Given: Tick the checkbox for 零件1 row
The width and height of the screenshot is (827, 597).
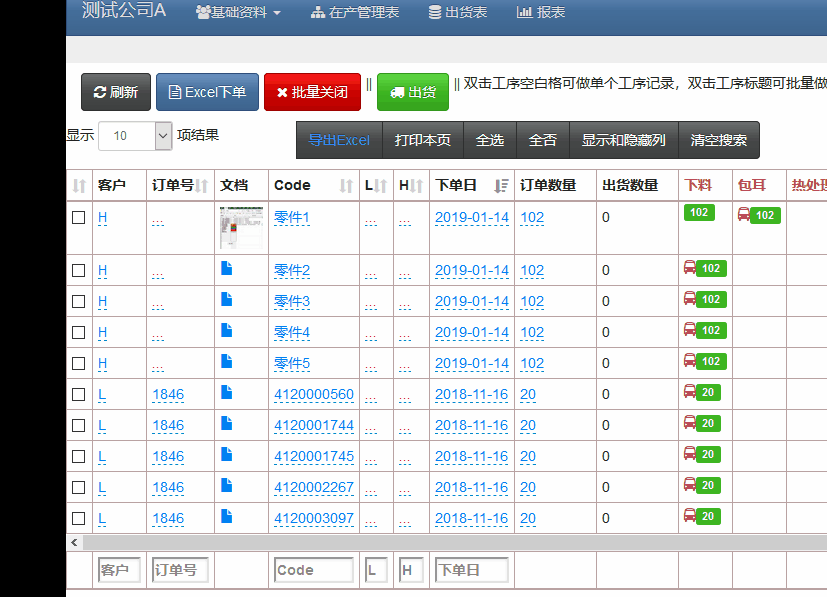Looking at the screenshot, I should coord(79,217).
